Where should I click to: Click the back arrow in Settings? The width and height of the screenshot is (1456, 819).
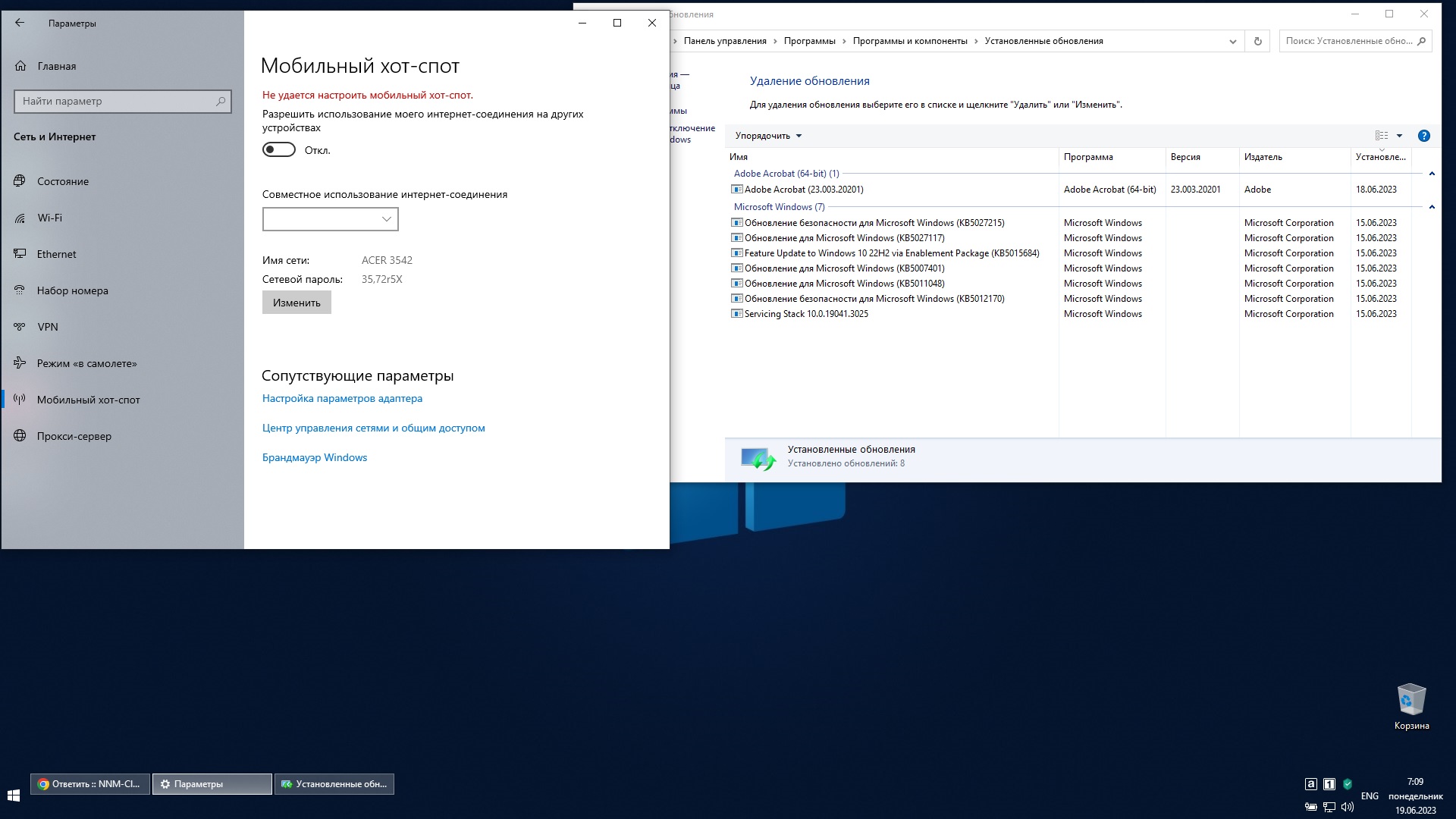(20, 23)
